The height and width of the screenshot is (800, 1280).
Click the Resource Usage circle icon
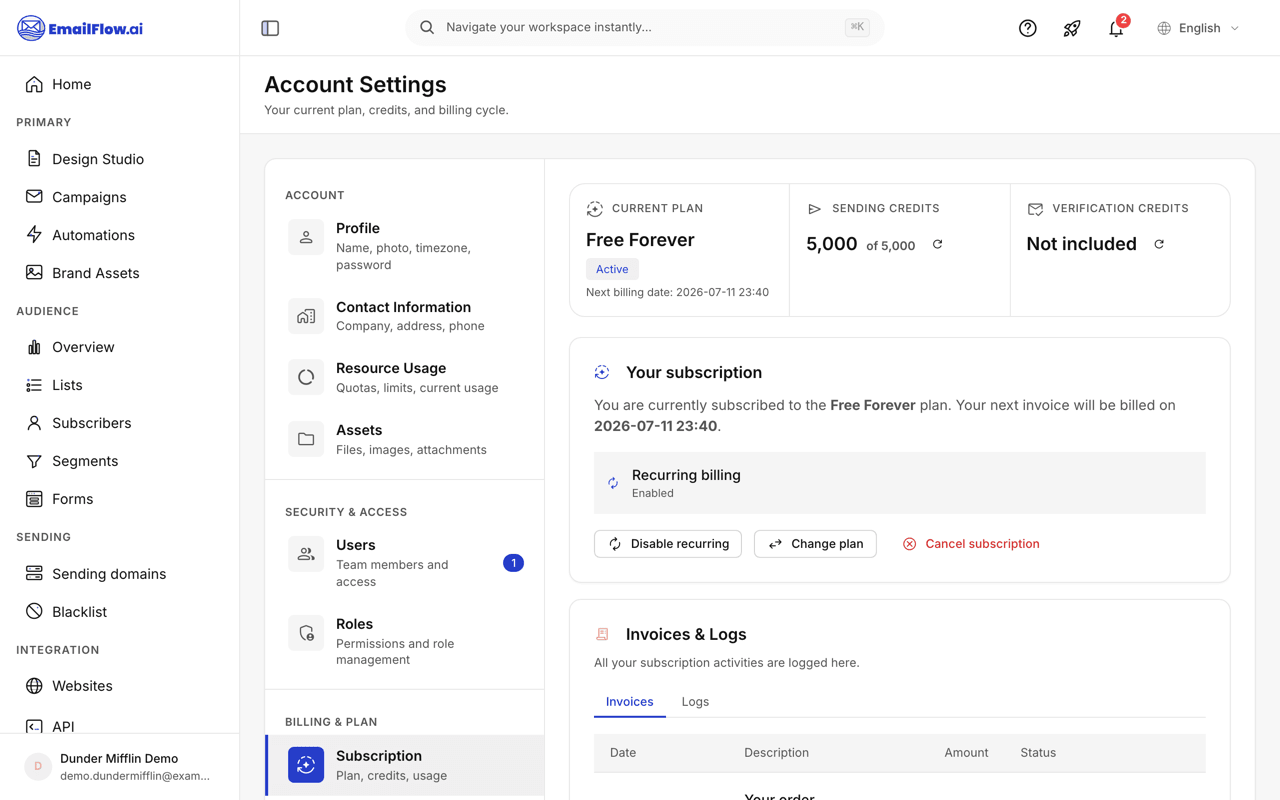click(306, 377)
